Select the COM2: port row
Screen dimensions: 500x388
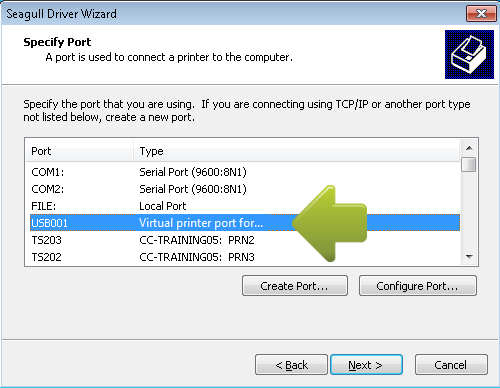245,189
